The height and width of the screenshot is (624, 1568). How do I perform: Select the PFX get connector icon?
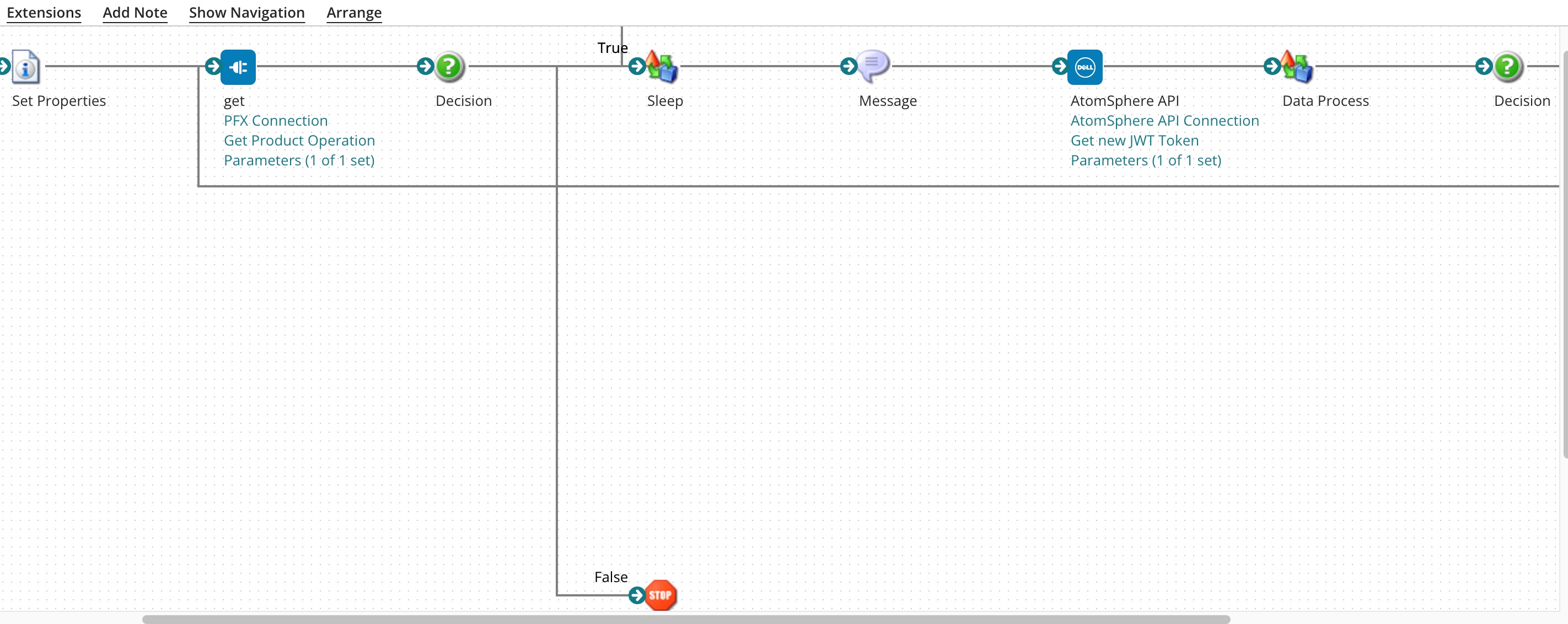point(238,67)
